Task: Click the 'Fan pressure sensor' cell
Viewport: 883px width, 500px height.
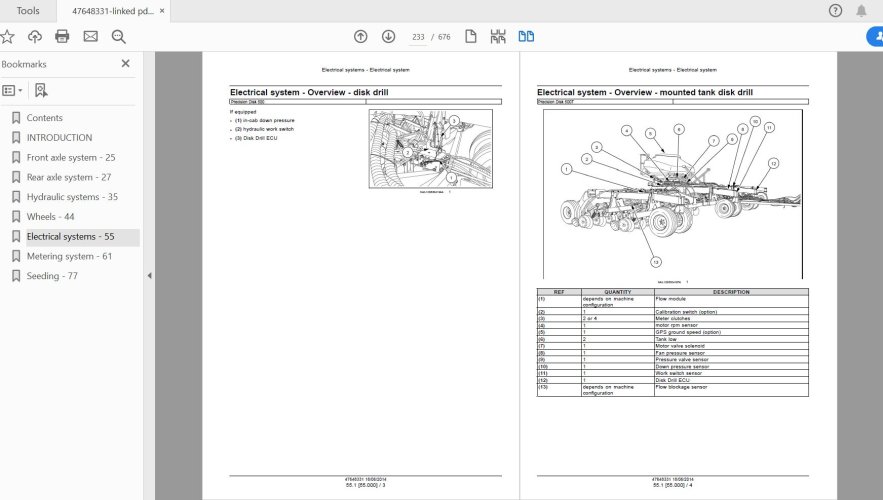Action: 731,352
